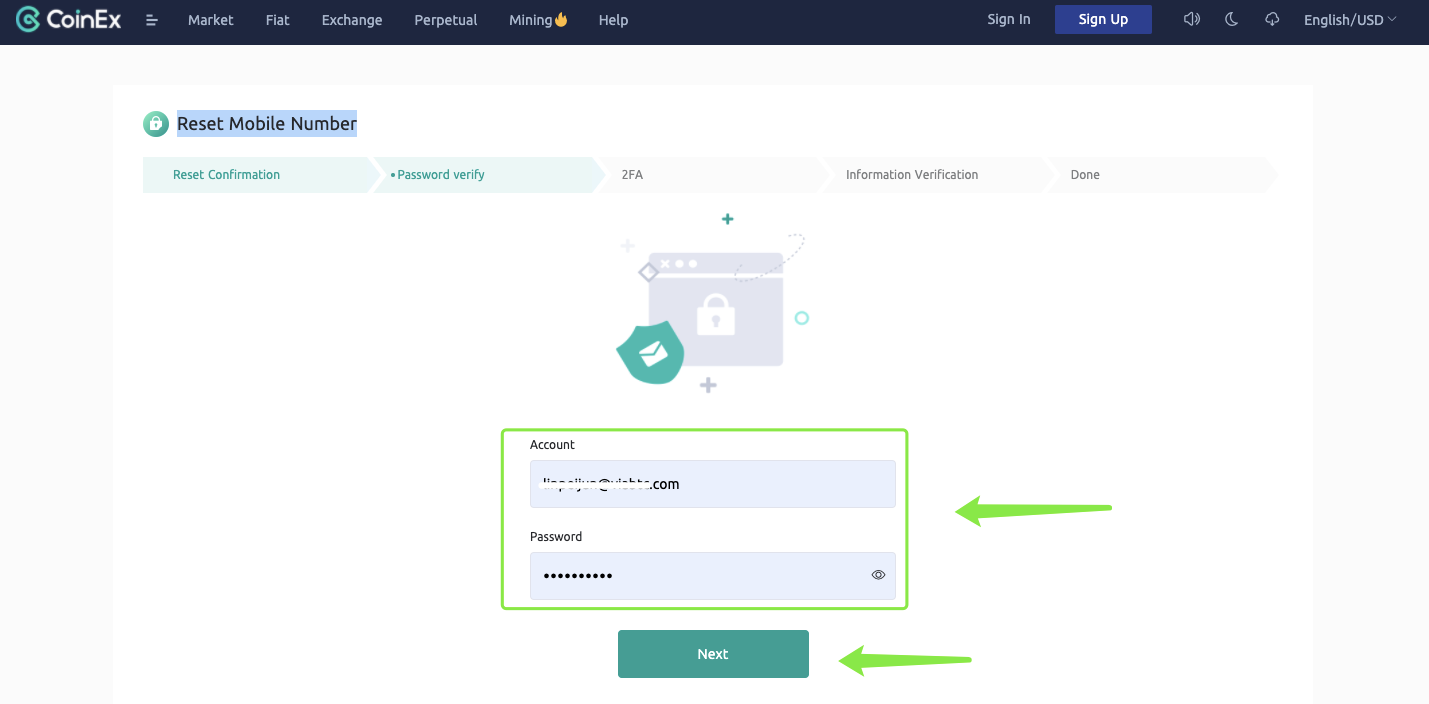Click the Next button
1429x704 pixels.
coord(712,653)
